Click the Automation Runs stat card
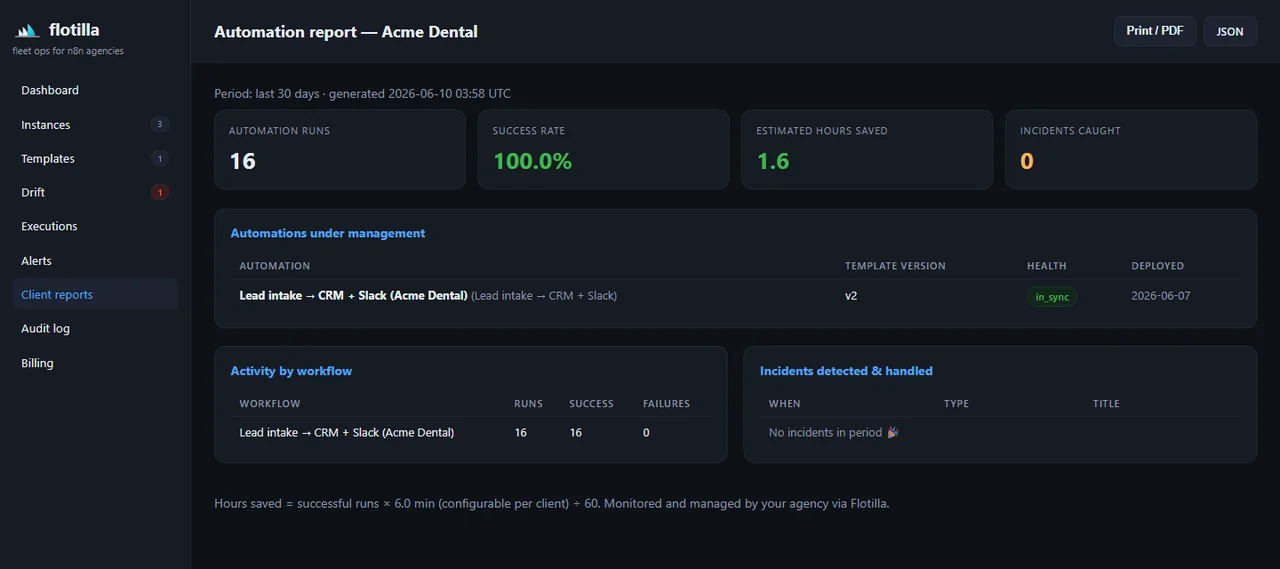Viewport: 1280px width, 569px height. [x=340, y=149]
